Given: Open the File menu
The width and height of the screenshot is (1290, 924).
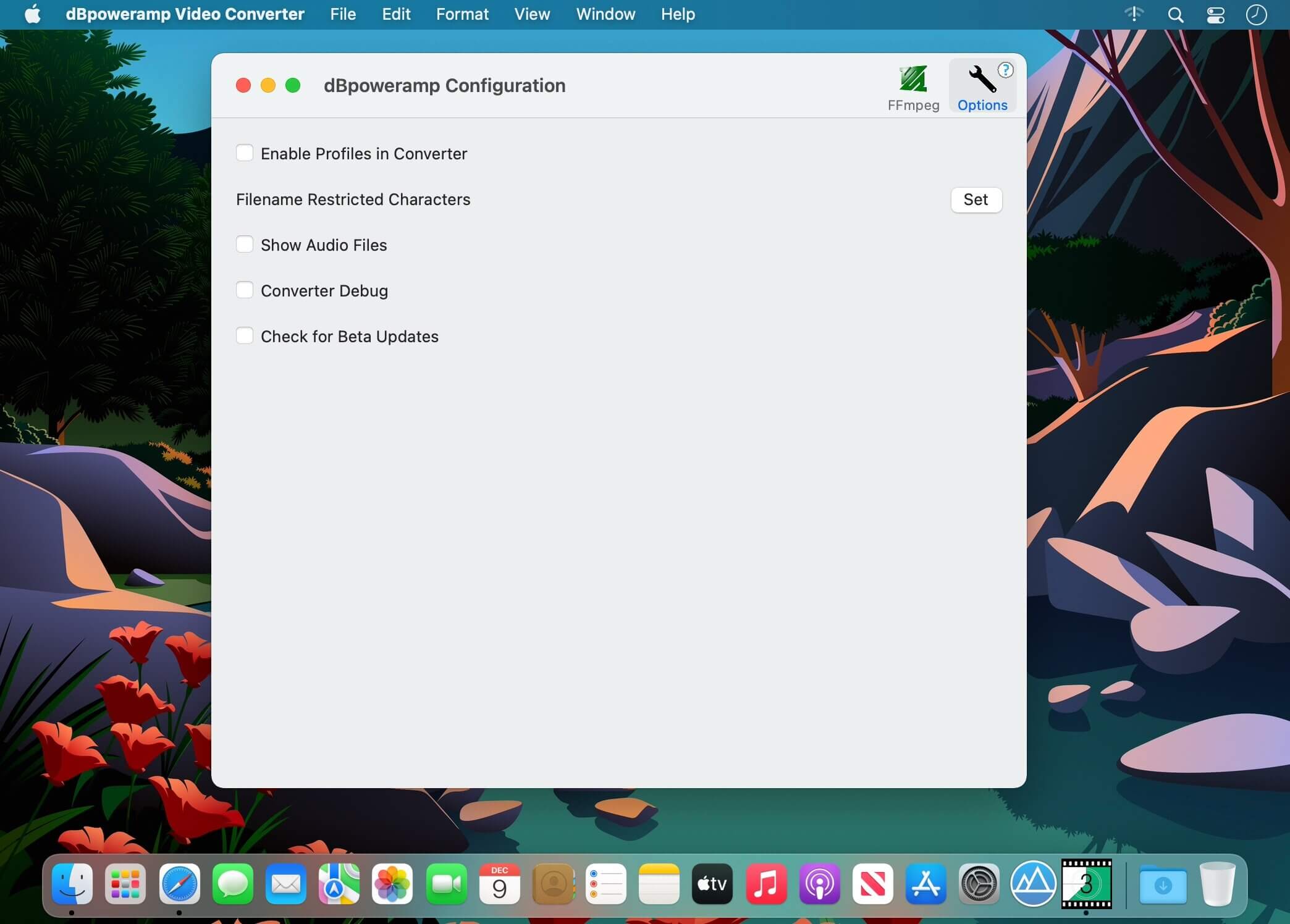Looking at the screenshot, I should coord(342,14).
